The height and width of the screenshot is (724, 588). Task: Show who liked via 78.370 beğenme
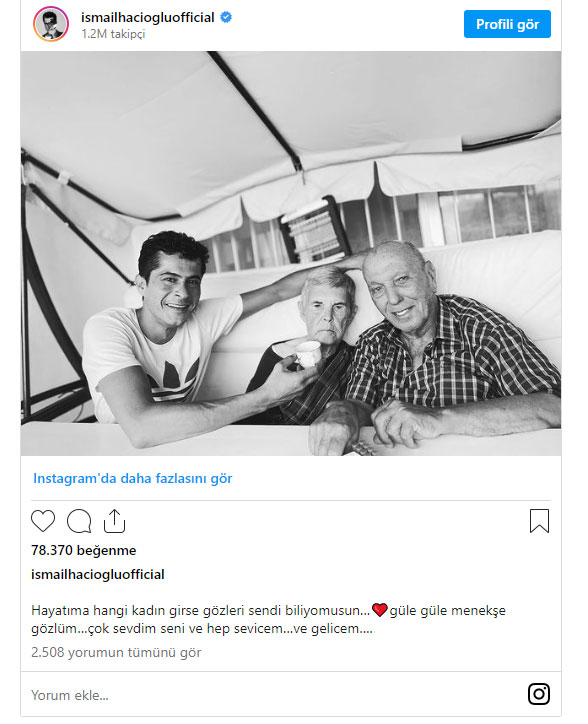click(x=84, y=550)
